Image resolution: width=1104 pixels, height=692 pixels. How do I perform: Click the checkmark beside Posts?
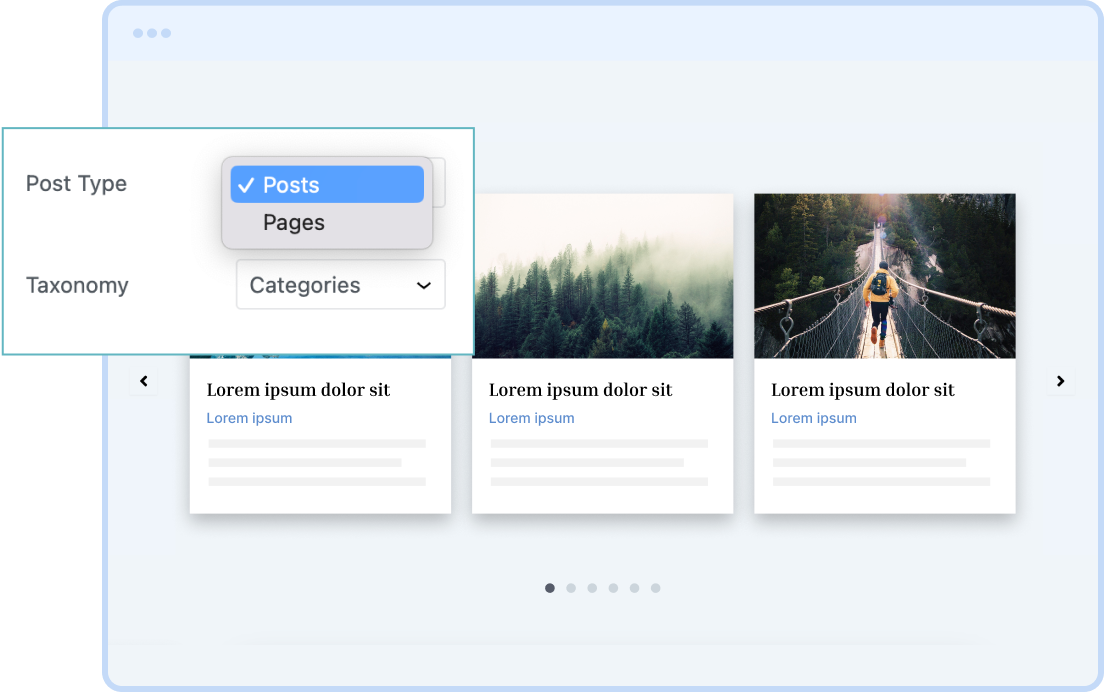point(247,184)
